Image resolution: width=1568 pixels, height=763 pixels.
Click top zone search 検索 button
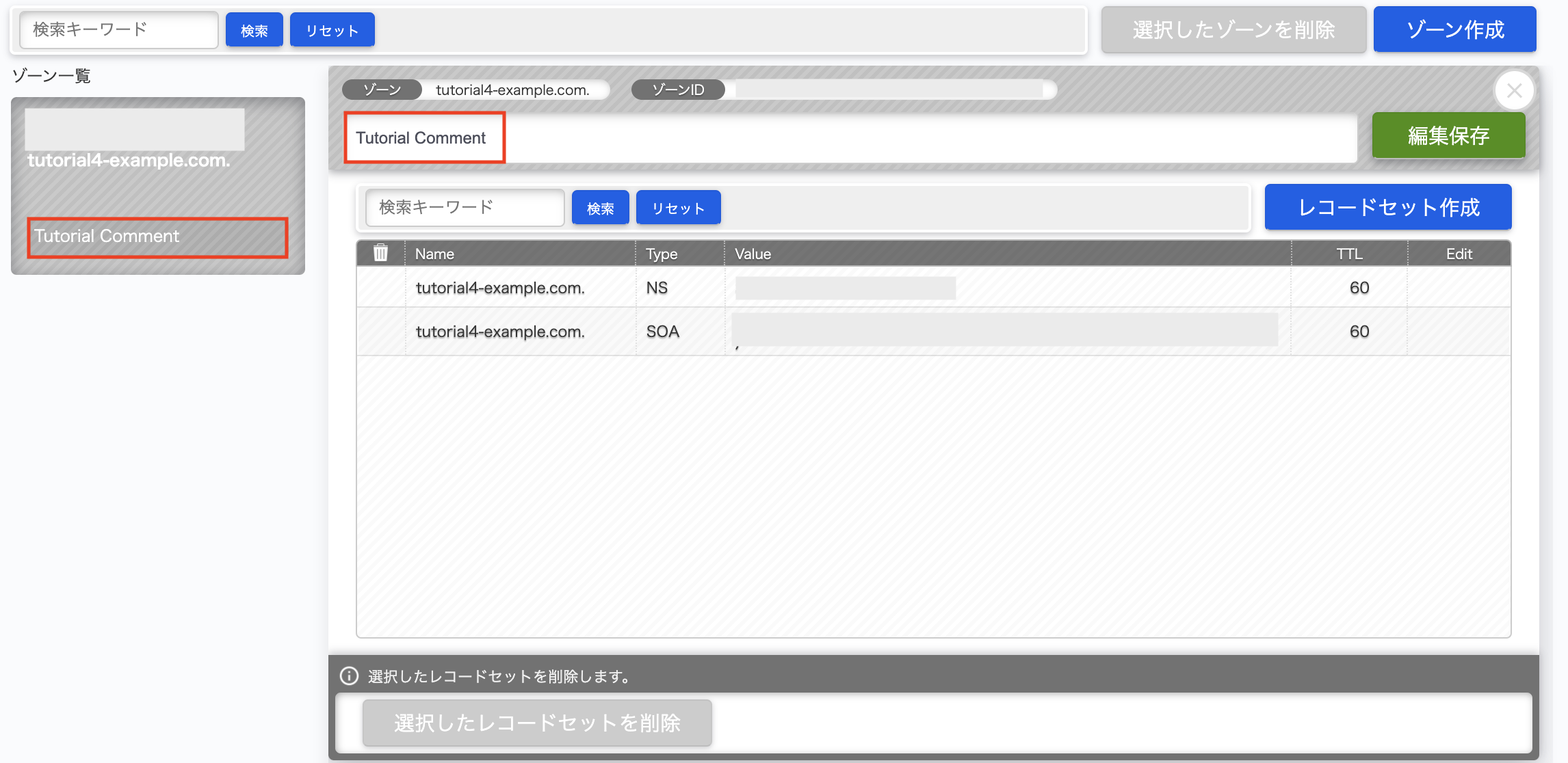[254, 30]
